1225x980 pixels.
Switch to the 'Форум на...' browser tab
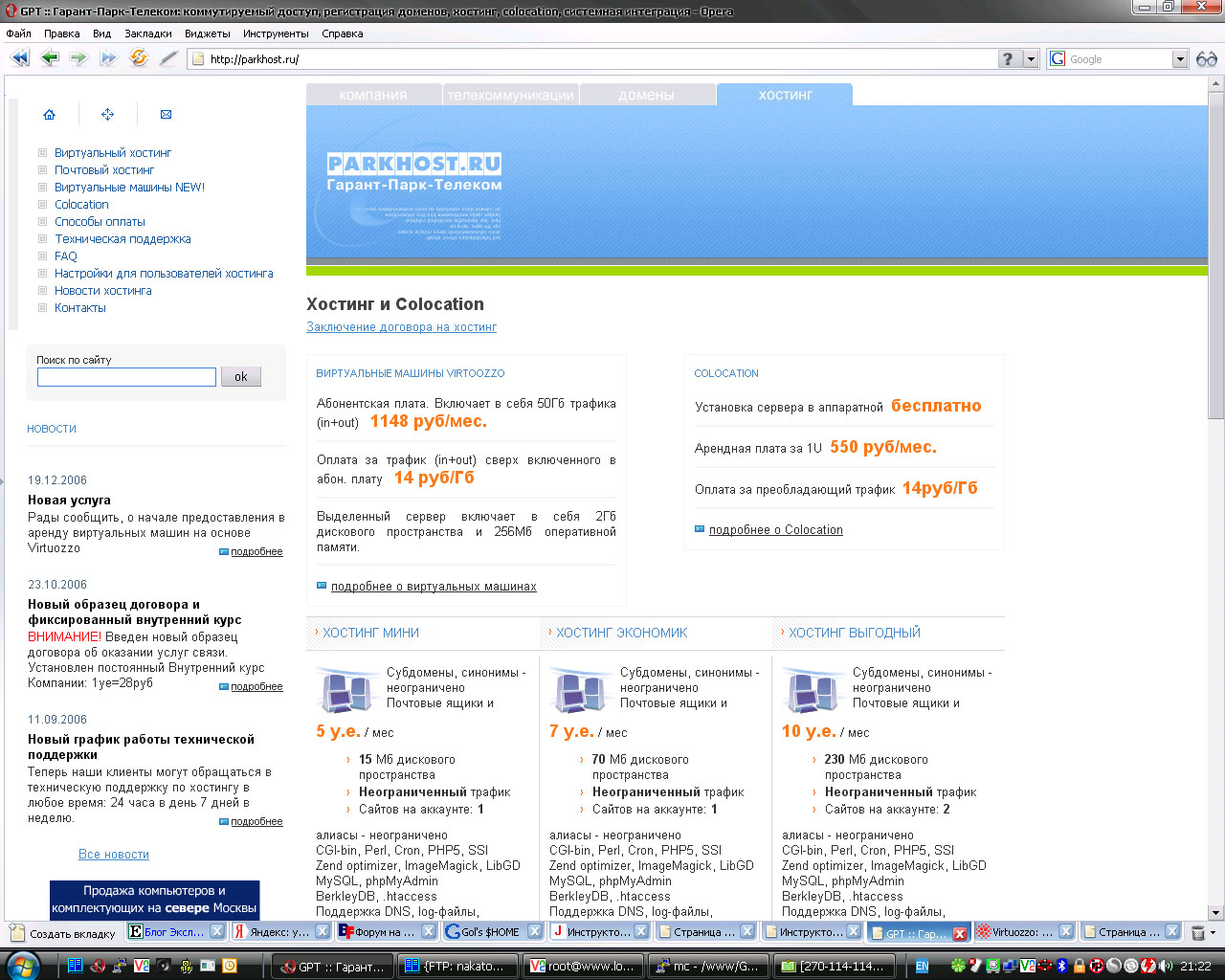(386, 931)
